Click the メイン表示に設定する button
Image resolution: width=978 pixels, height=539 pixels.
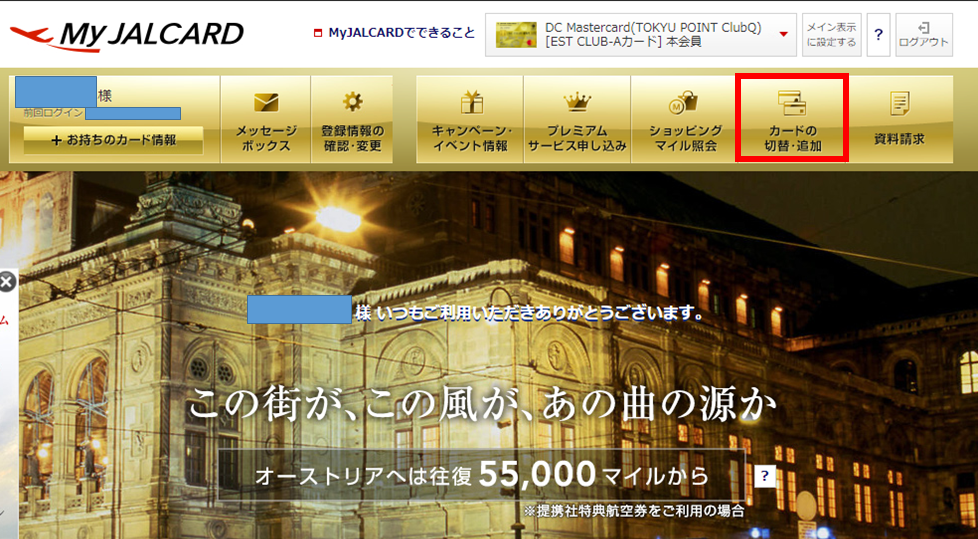tap(831, 35)
